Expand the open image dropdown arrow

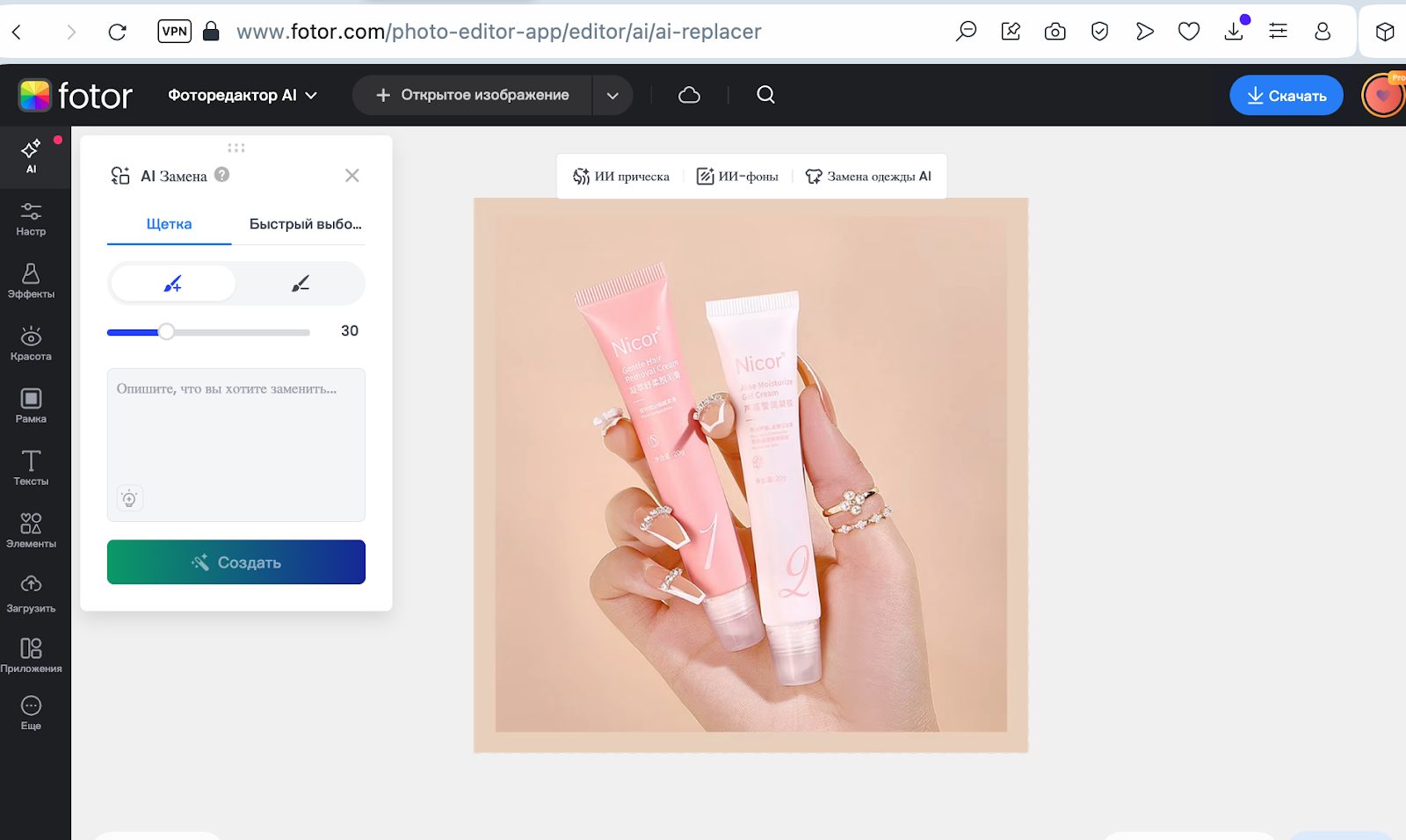coord(612,96)
